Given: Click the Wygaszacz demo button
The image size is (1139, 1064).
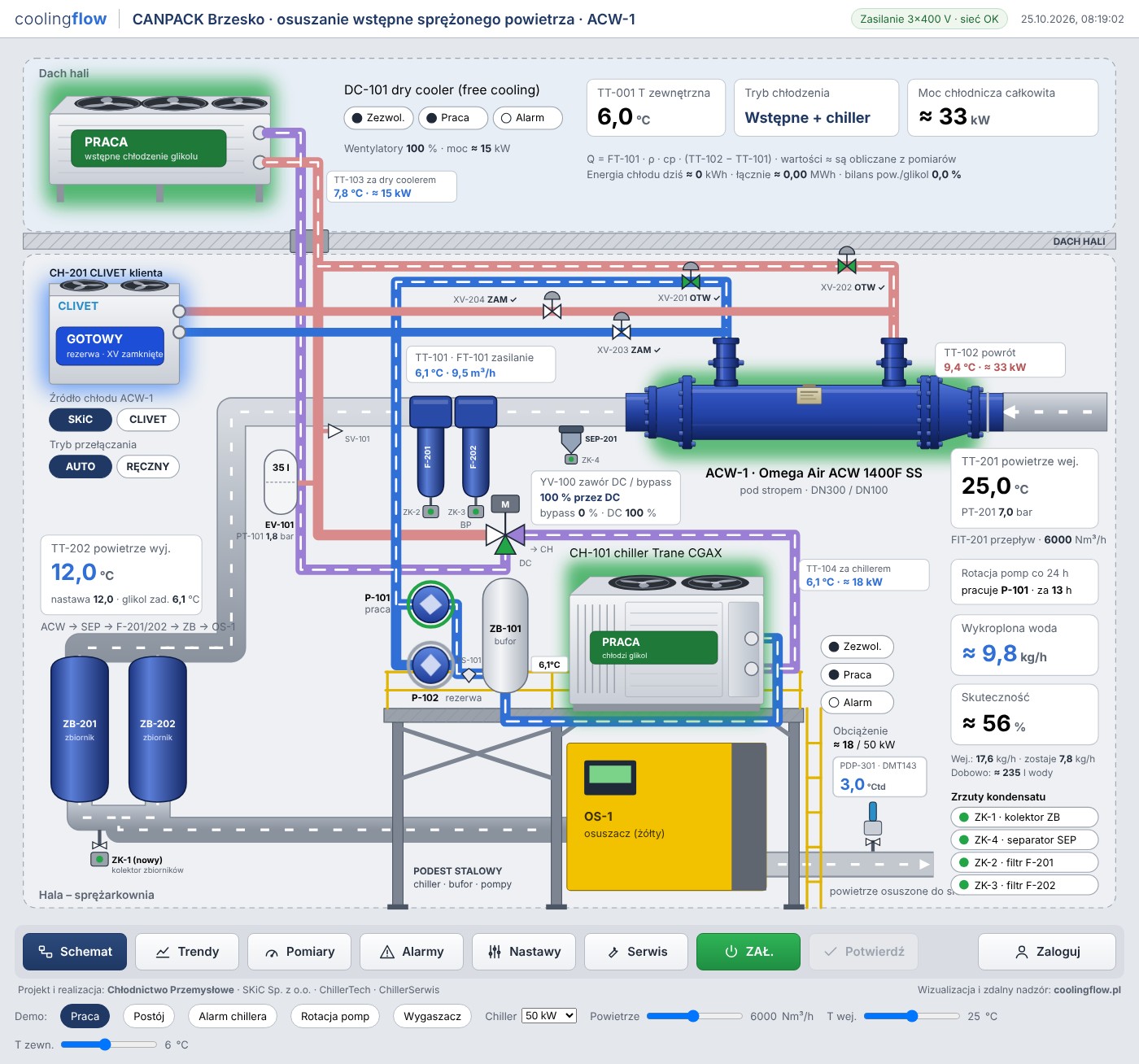Looking at the screenshot, I should [432, 1016].
